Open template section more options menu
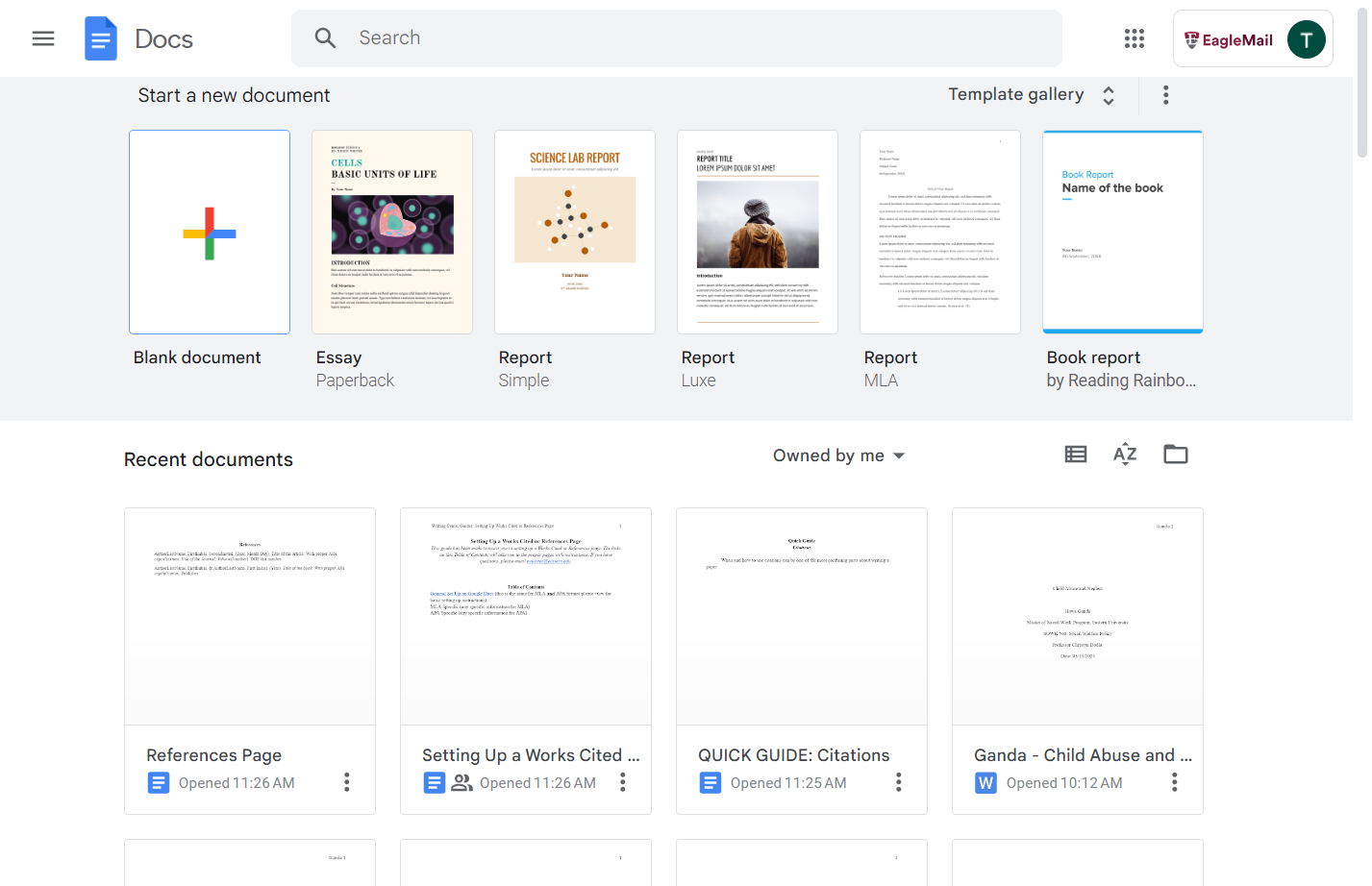 pos(1166,94)
